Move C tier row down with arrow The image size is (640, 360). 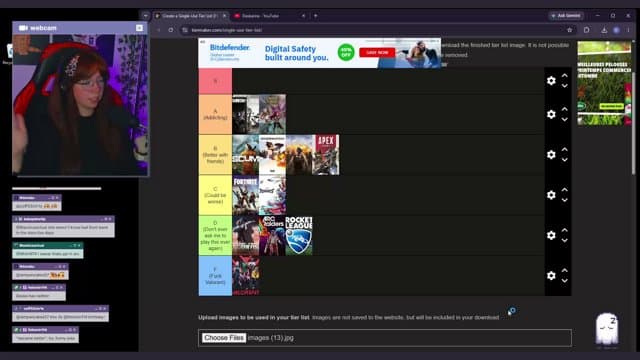pyautogui.click(x=564, y=200)
